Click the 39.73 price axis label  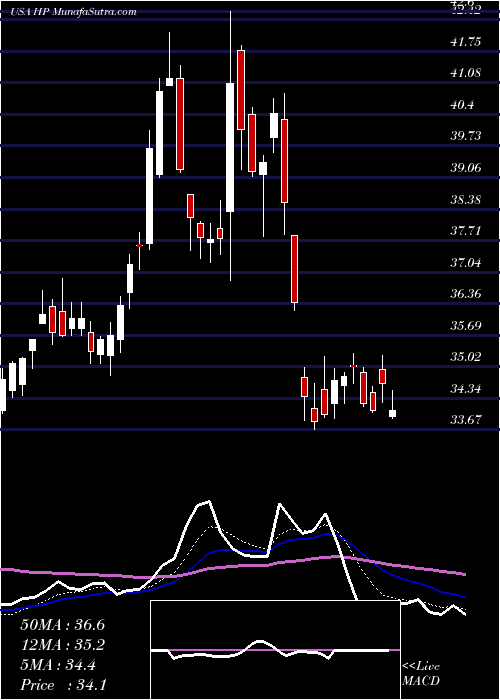coord(466,136)
